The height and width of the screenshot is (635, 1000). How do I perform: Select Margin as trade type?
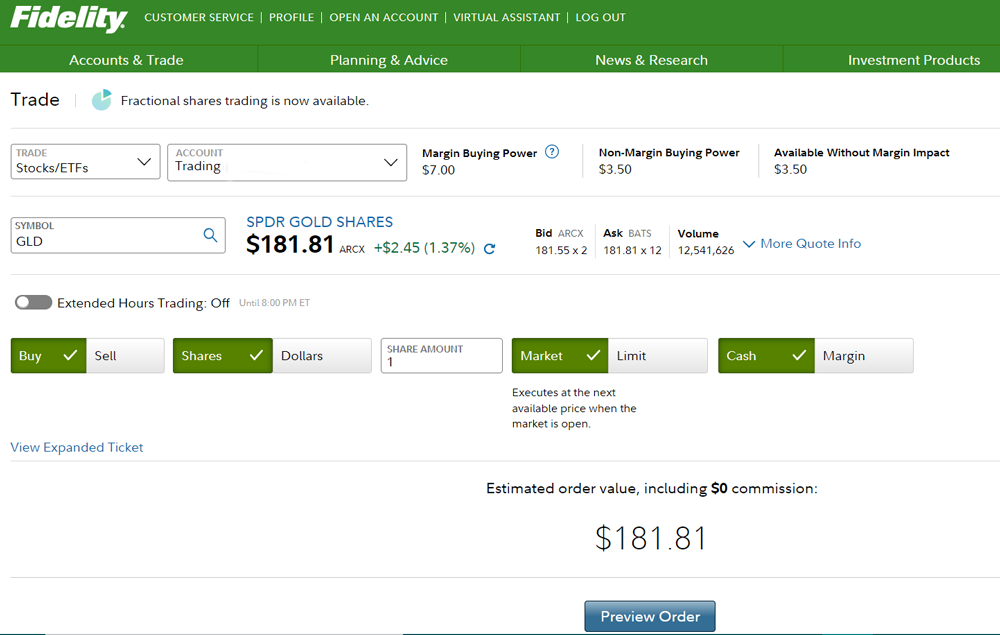coord(862,356)
